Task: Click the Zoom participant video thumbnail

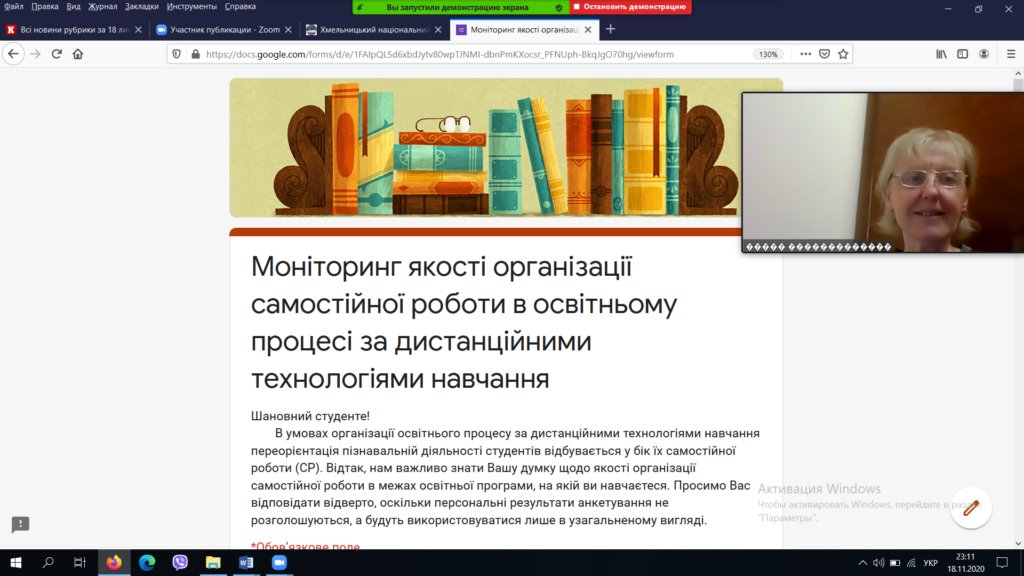Action: 882,170
